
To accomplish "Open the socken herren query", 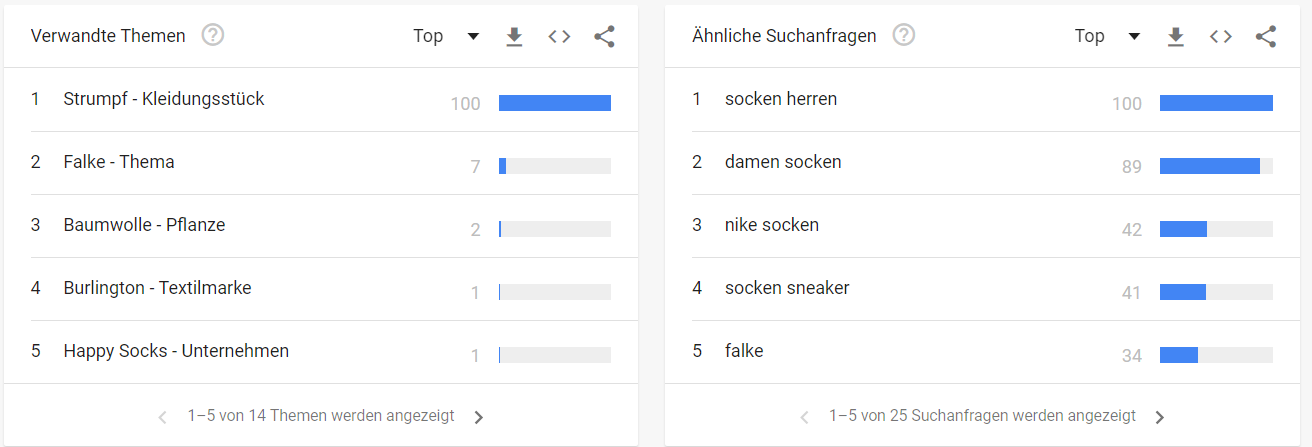I will pos(781,99).
